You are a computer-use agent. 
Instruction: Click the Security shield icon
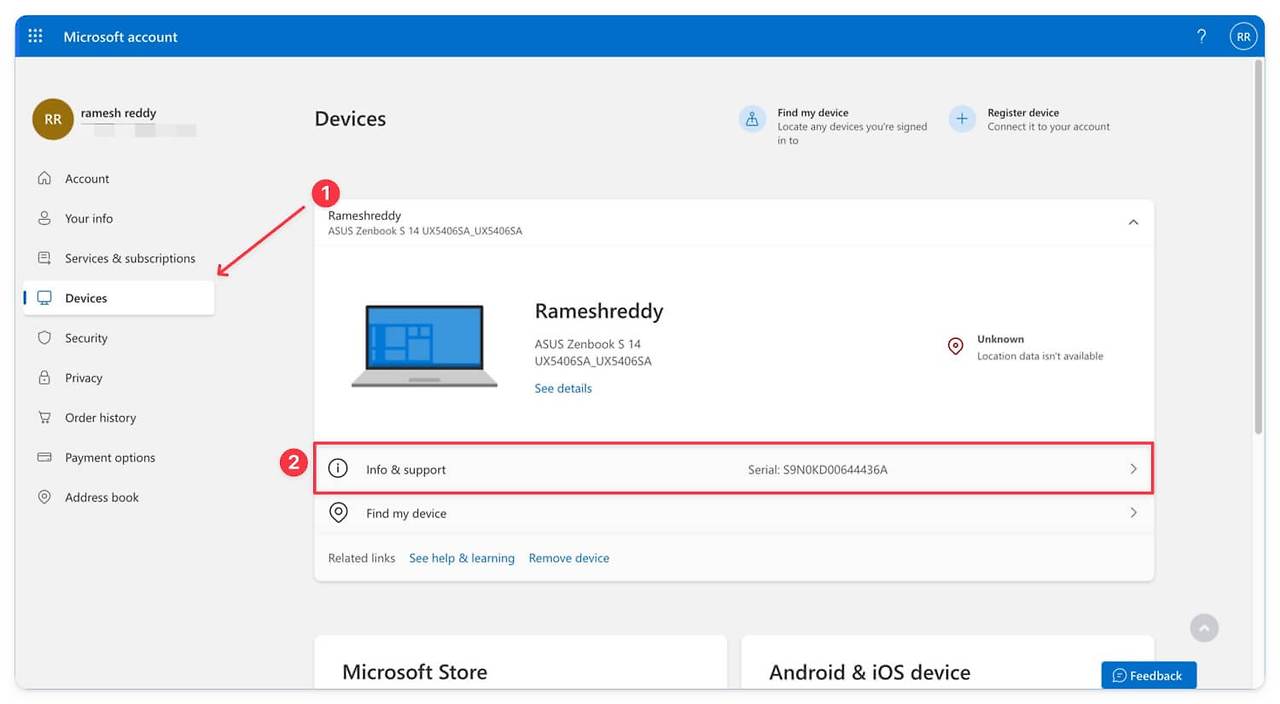pos(44,338)
